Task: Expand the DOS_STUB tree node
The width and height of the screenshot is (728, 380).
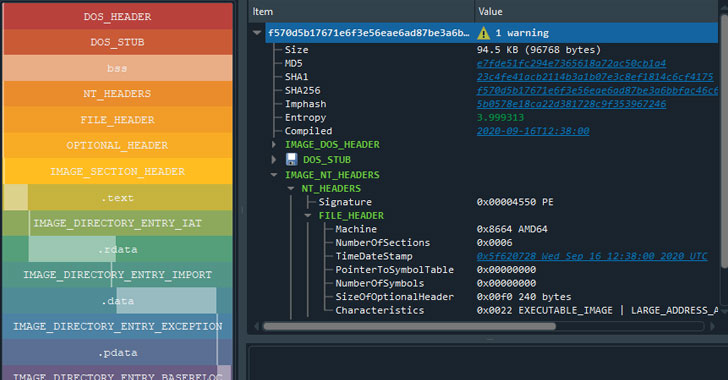Action: click(274, 160)
